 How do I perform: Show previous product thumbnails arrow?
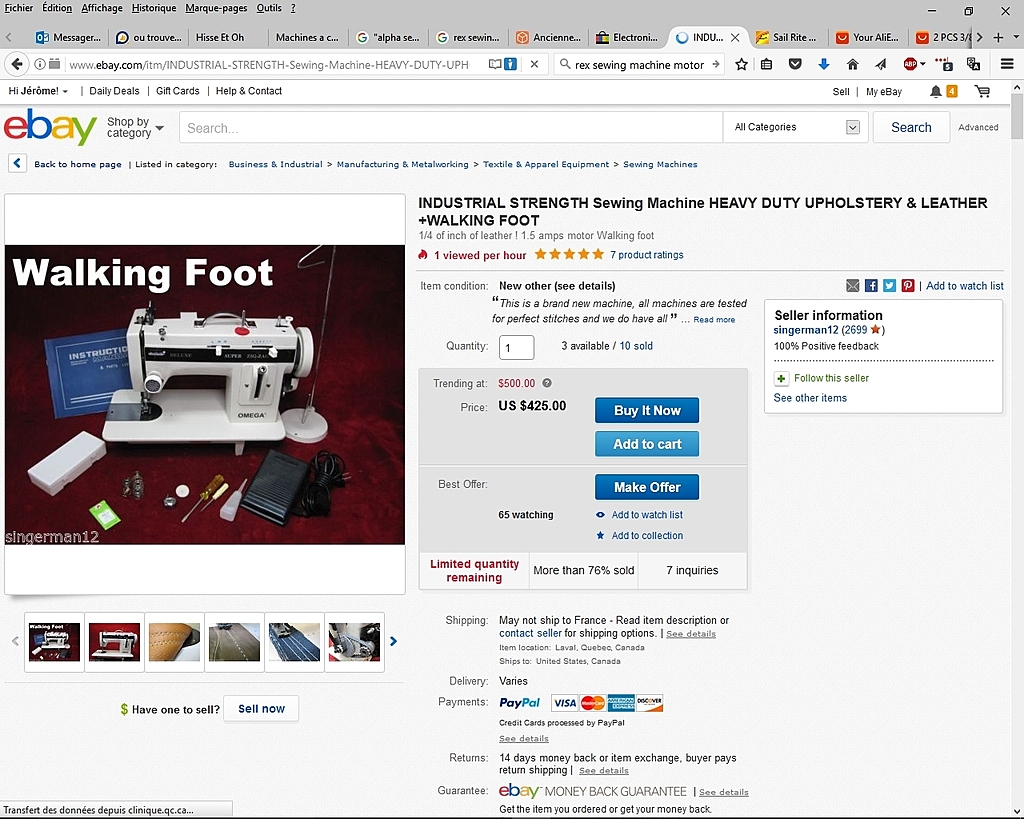tap(15, 641)
